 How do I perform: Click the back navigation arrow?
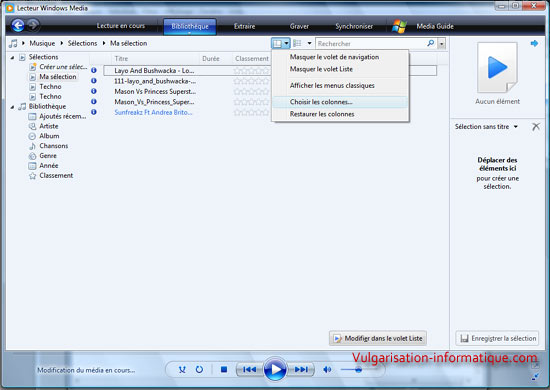pos(18,25)
